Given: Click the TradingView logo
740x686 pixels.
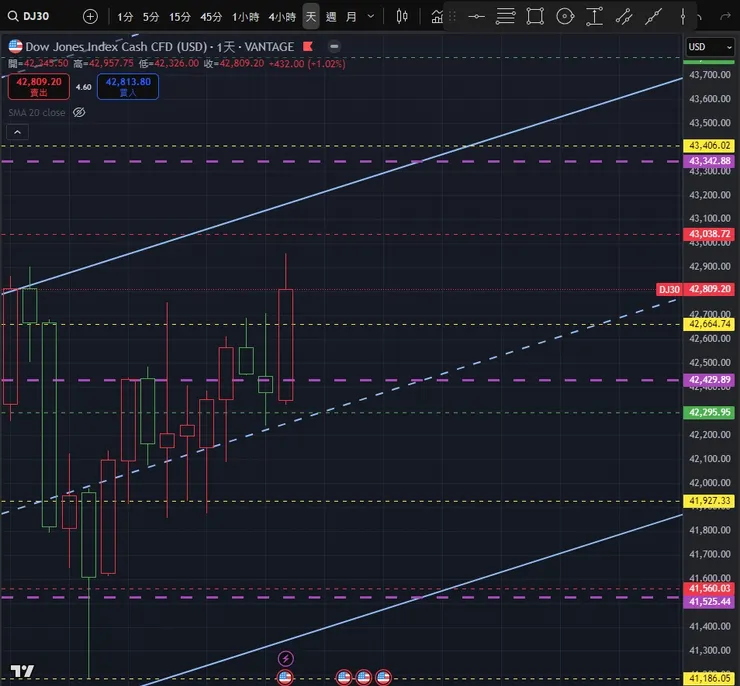Looking at the screenshot, I should click(x=22, y=671).
